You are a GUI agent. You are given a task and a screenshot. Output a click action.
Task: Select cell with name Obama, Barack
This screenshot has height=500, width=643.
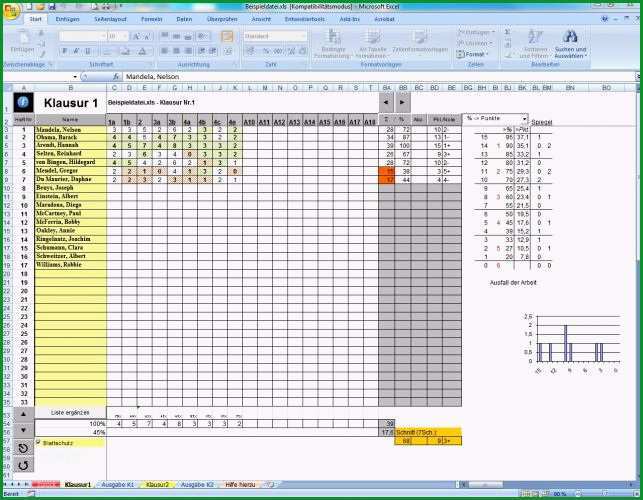click(x=71, y=138)
